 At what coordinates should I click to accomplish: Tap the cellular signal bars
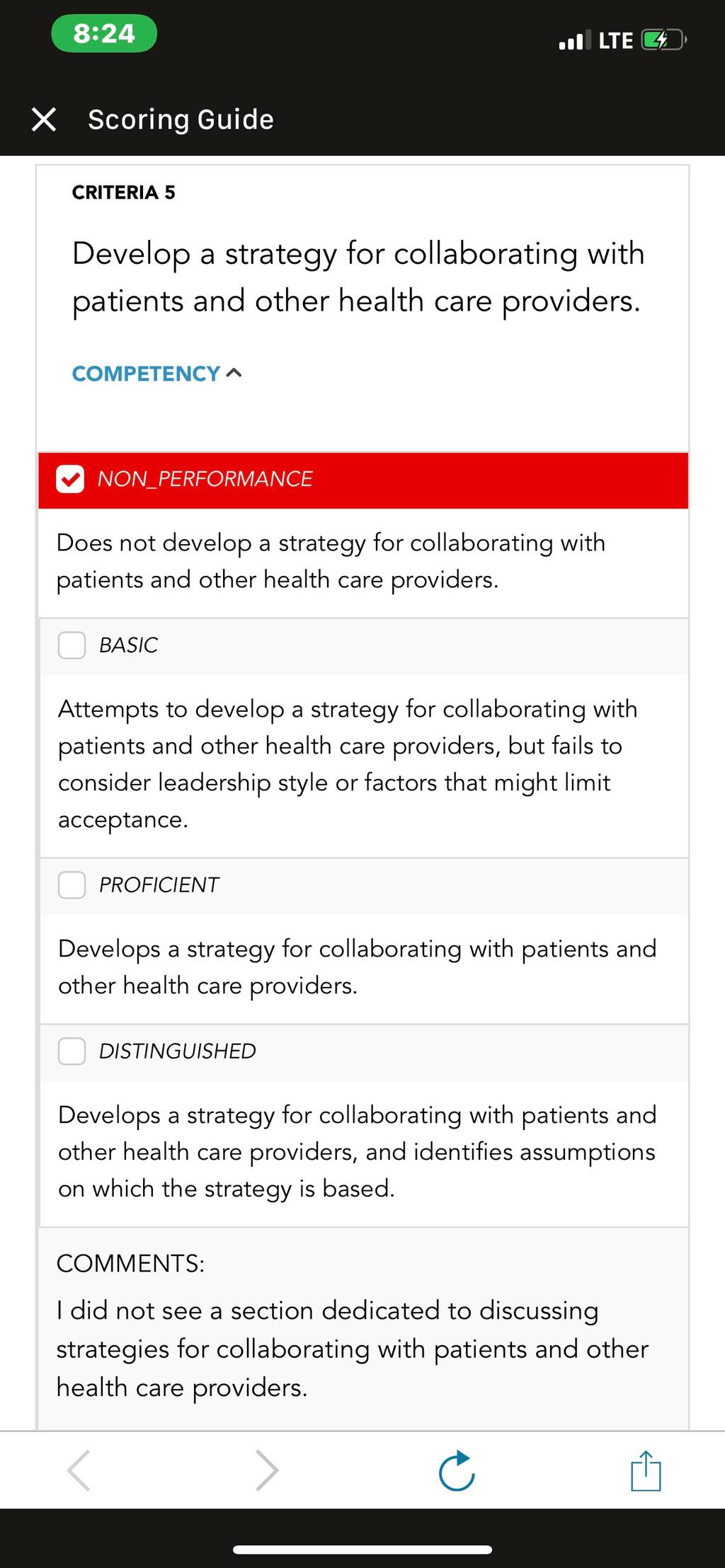click(574, 41)
